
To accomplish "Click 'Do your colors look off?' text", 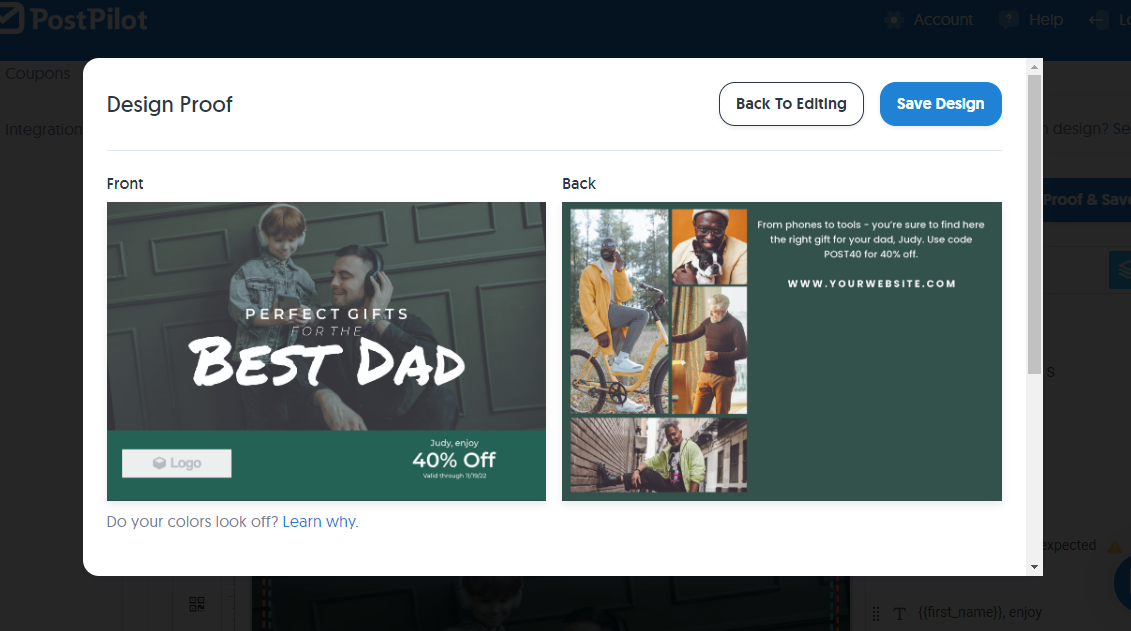I will click(193, 521).
